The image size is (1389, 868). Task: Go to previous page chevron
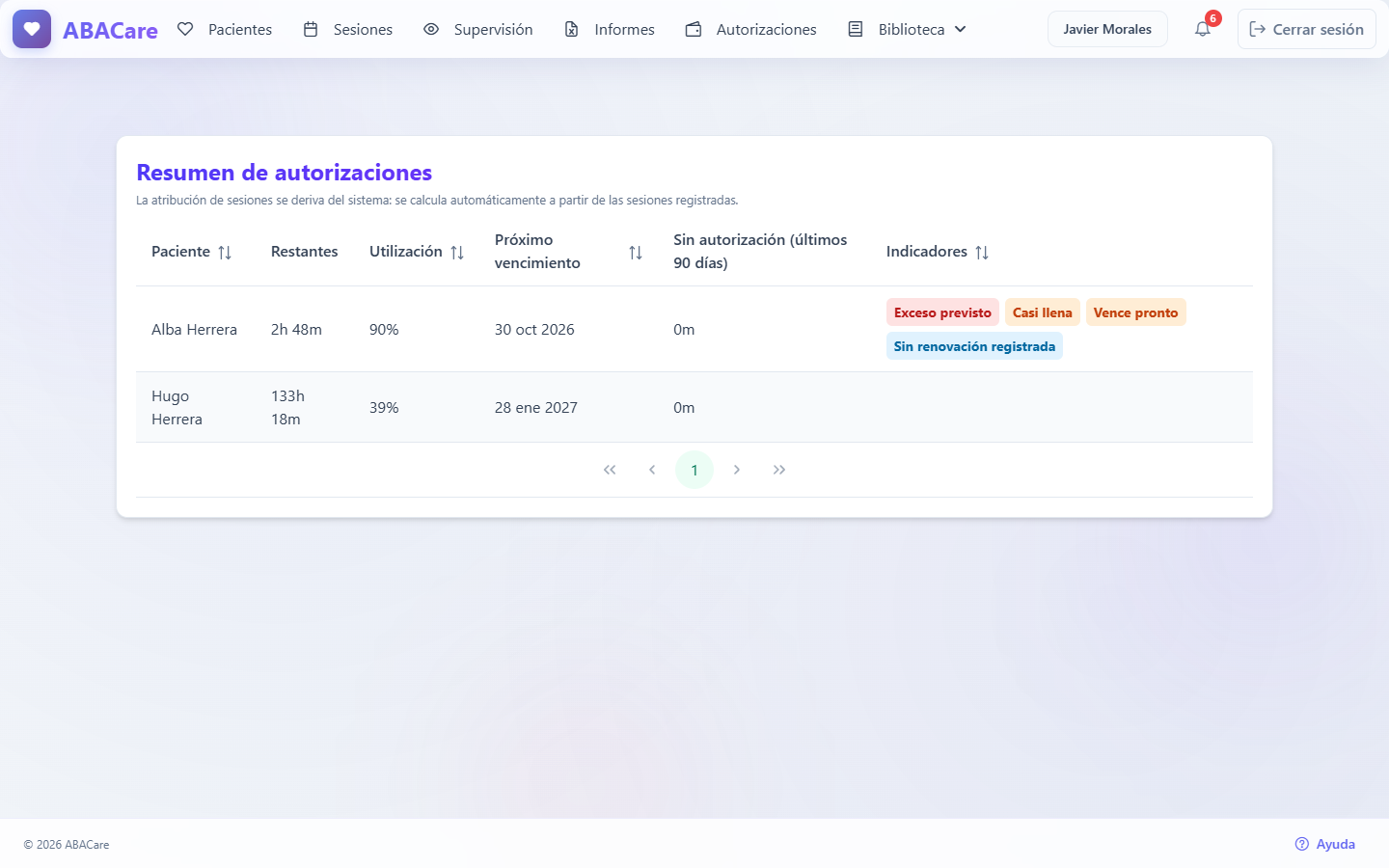tap(652, 470)
